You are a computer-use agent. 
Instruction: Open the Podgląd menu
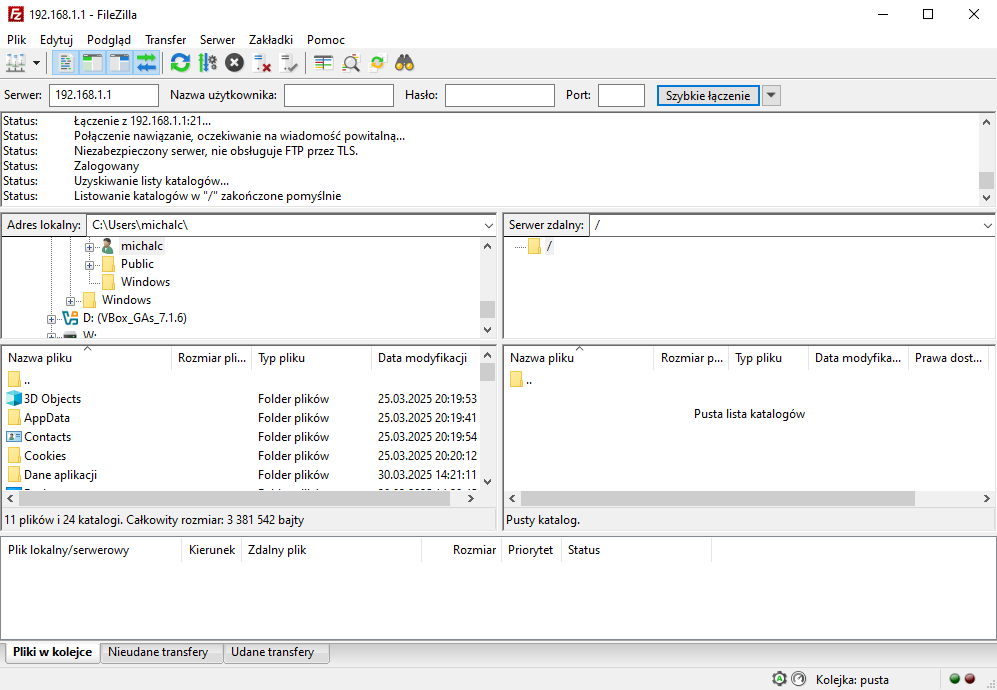(109, 39)
